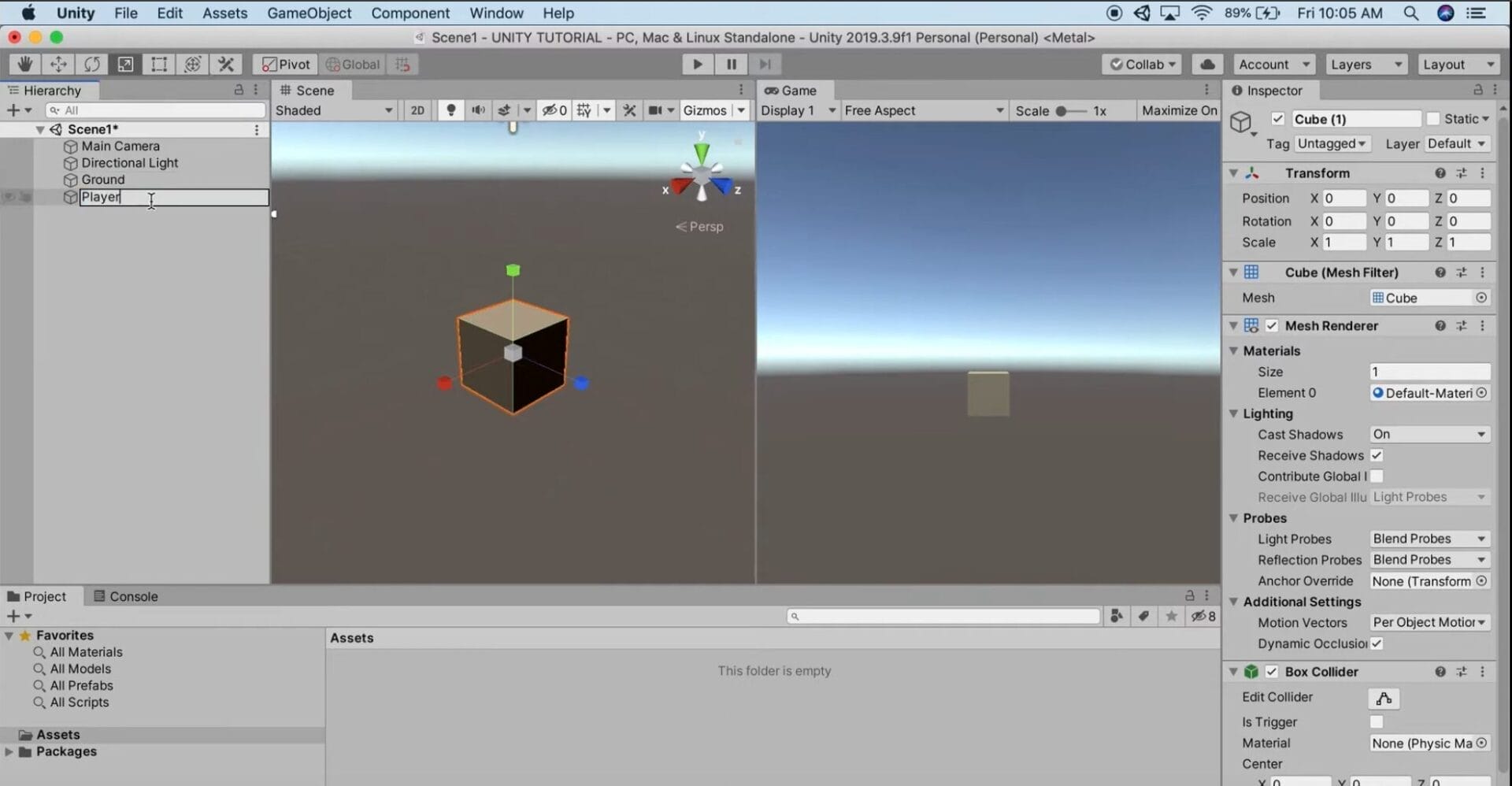The width and height of the screenshot is (1512, 786).
Task: Click the Pause button
Action: click(x=731, y=65)
